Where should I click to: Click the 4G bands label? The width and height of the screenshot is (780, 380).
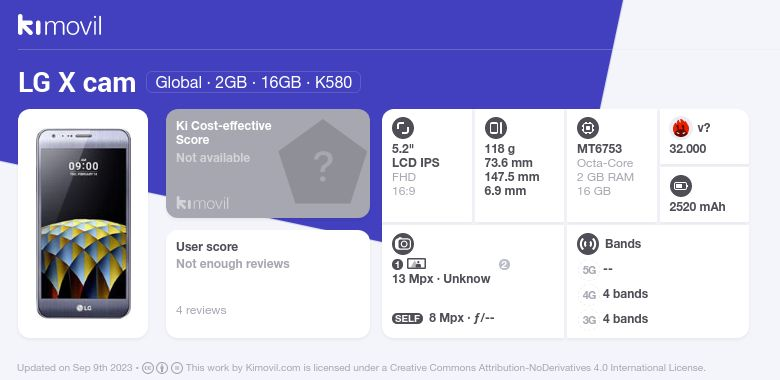pyautogui.click(x=589, y=295)
